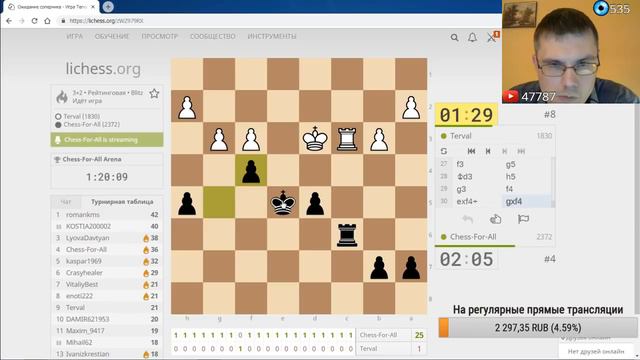Screen dimensions: 640x360
Task: Step forward one move
Action: pyautogui.click(x=504, y=151)
